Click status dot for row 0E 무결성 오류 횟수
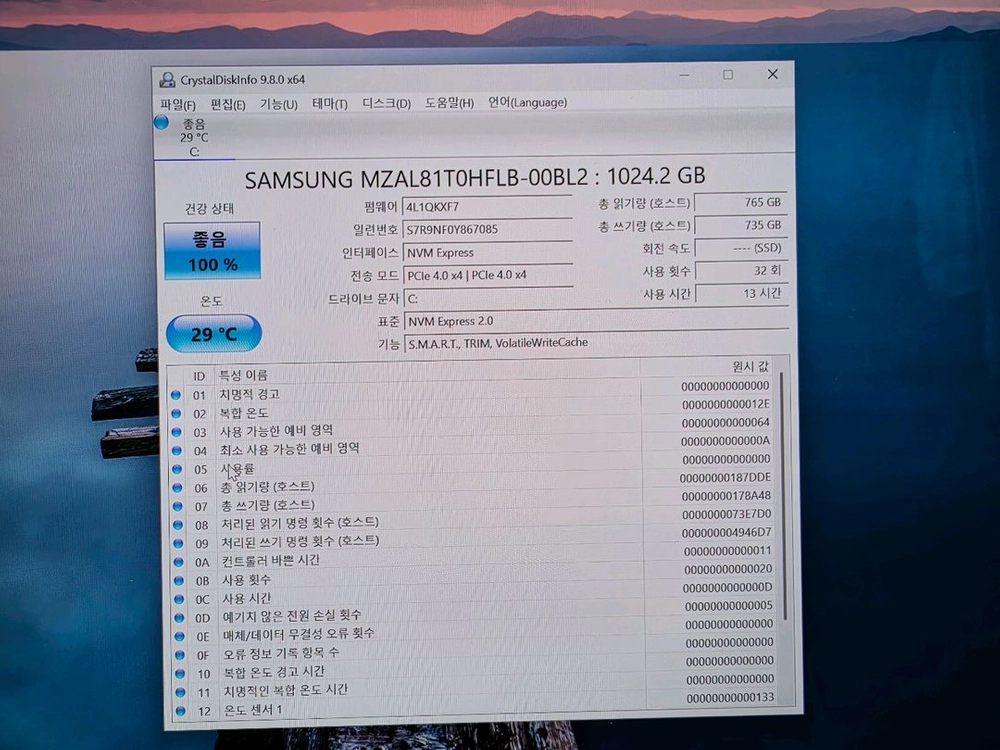Screen dimensions: 1000x750 (x=180, y=636)
